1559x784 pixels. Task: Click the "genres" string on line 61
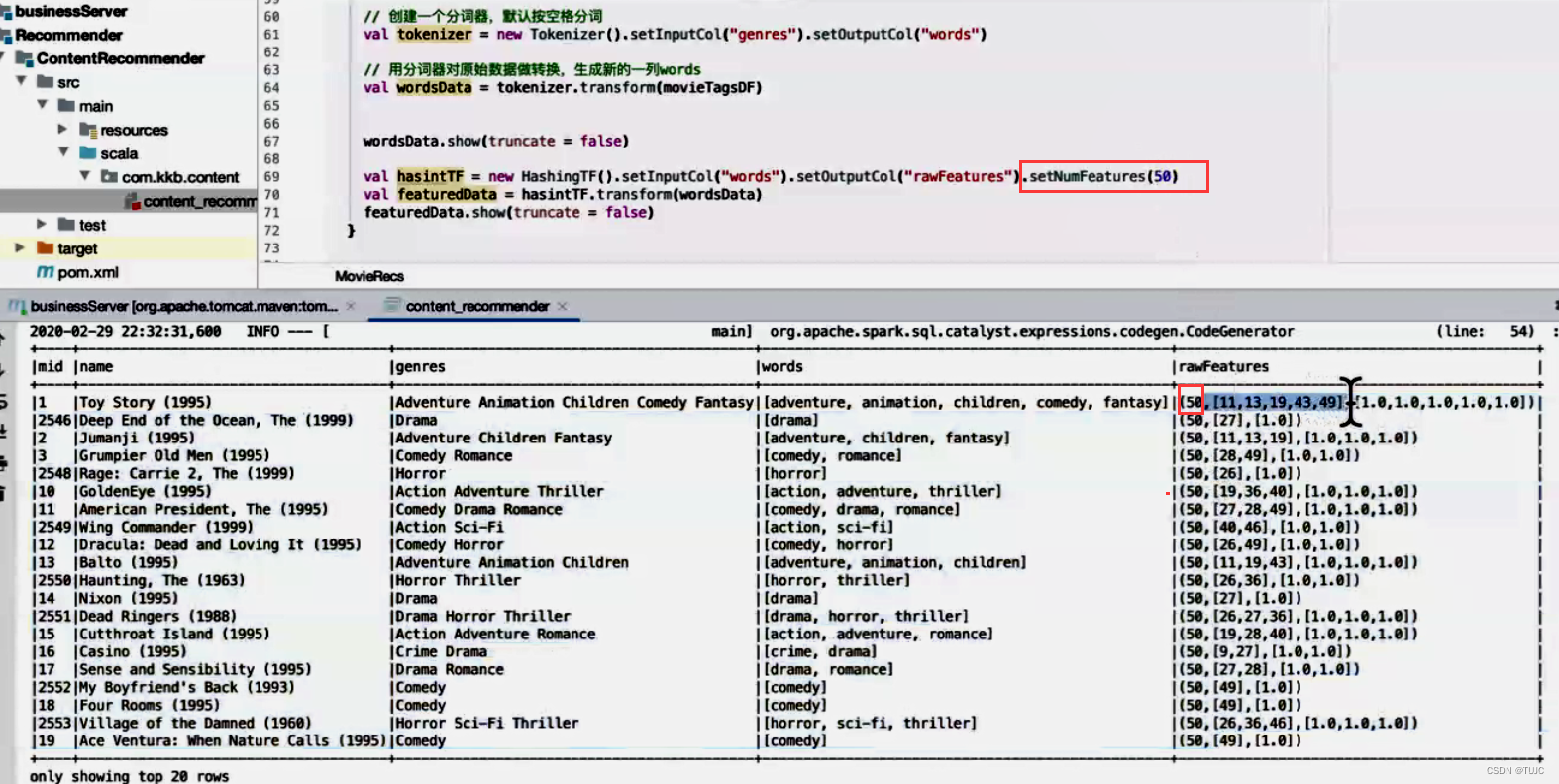coord(761,34)
